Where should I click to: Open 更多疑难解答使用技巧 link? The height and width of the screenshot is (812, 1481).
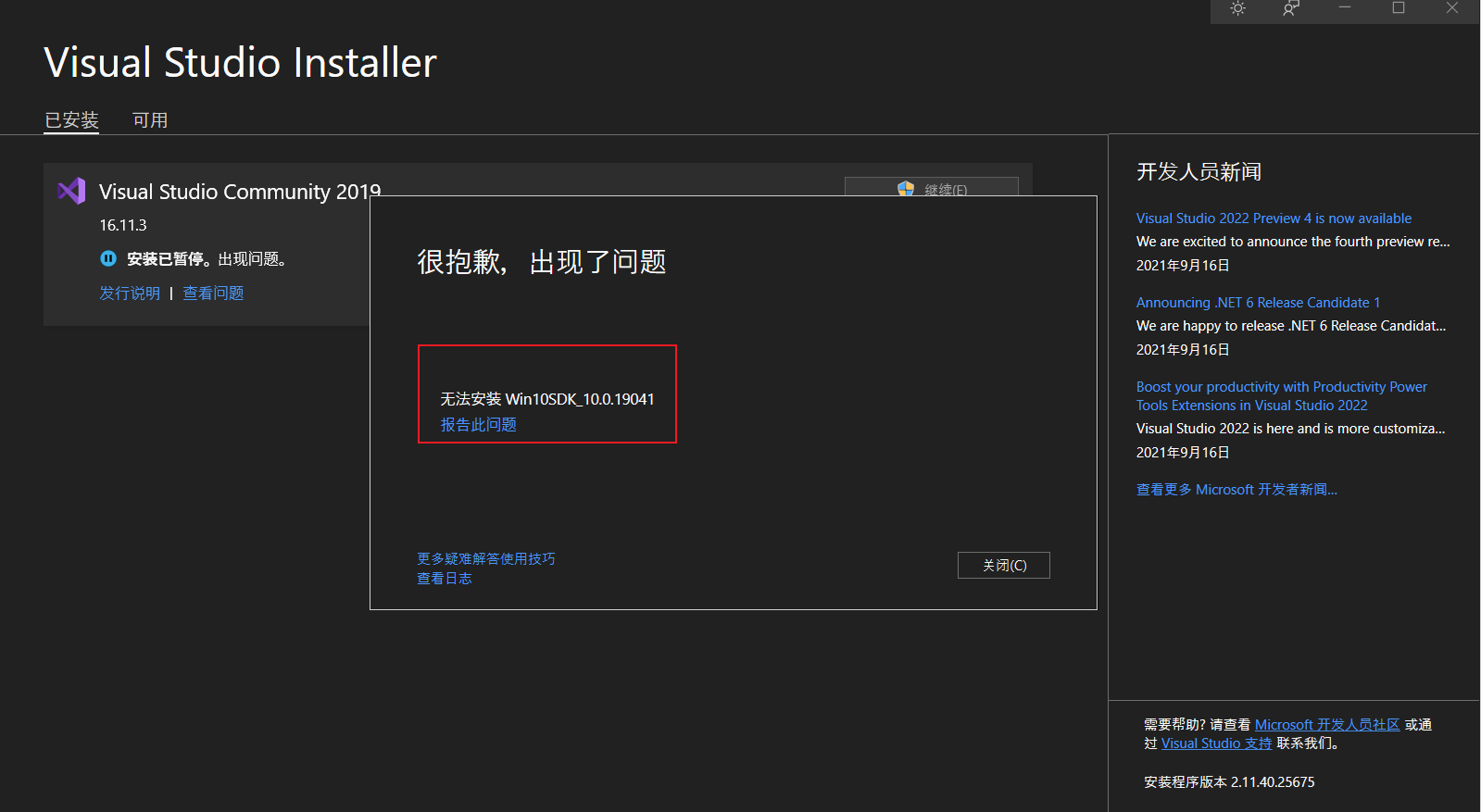[x=486, y=558]
